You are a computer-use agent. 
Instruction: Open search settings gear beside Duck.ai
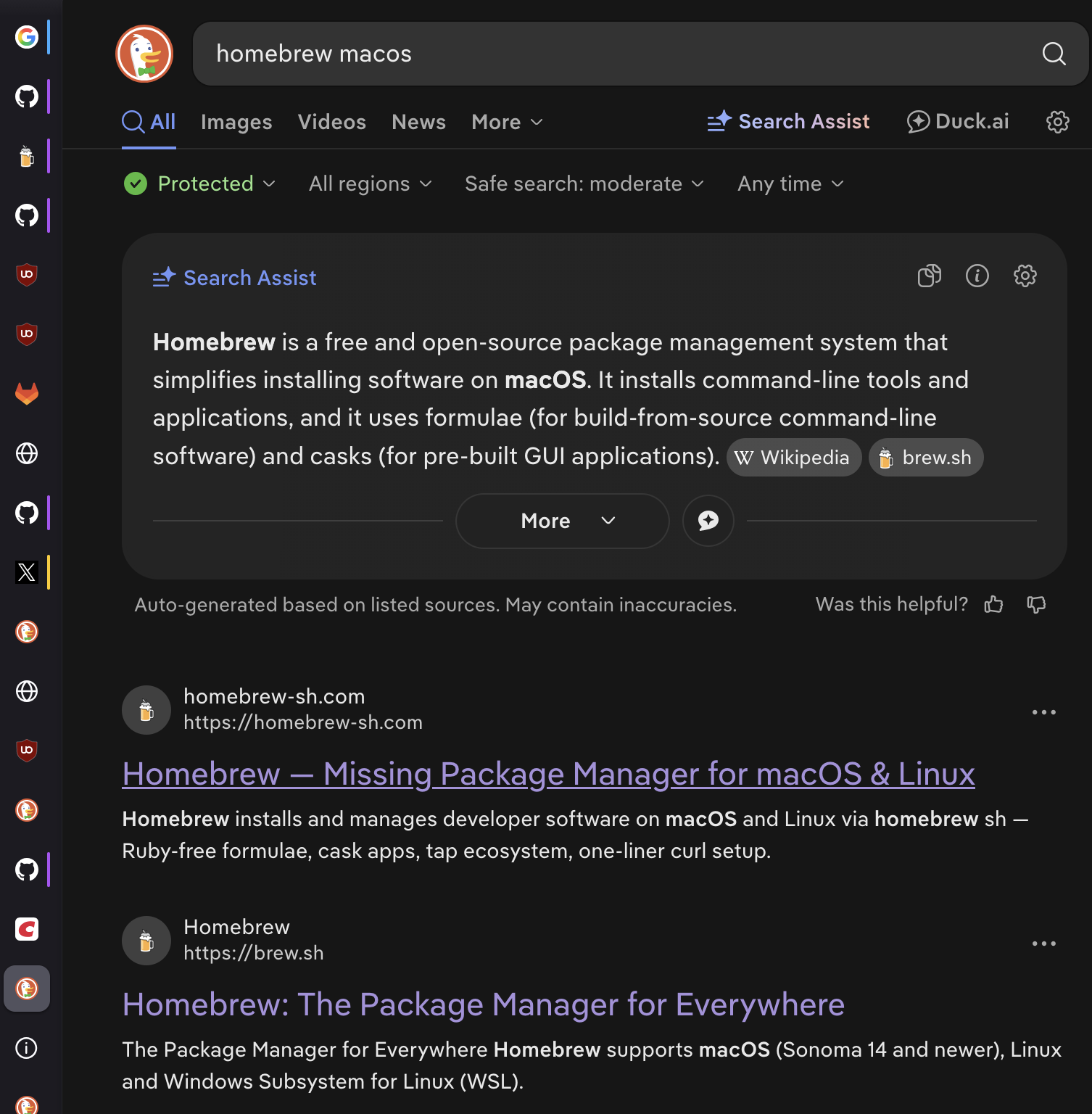click(x=1058, y=122)
